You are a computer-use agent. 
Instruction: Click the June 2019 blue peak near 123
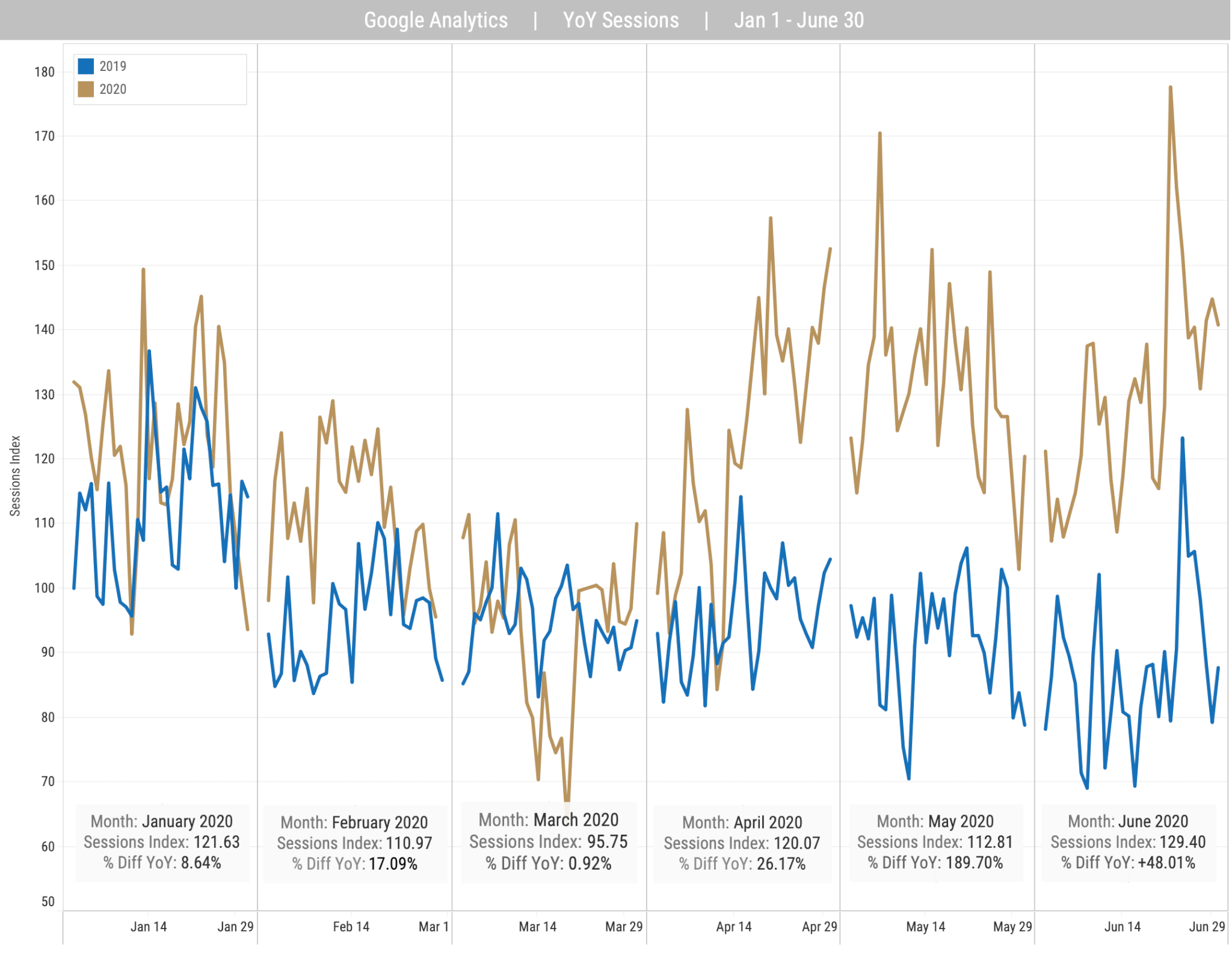point(1183,438)
